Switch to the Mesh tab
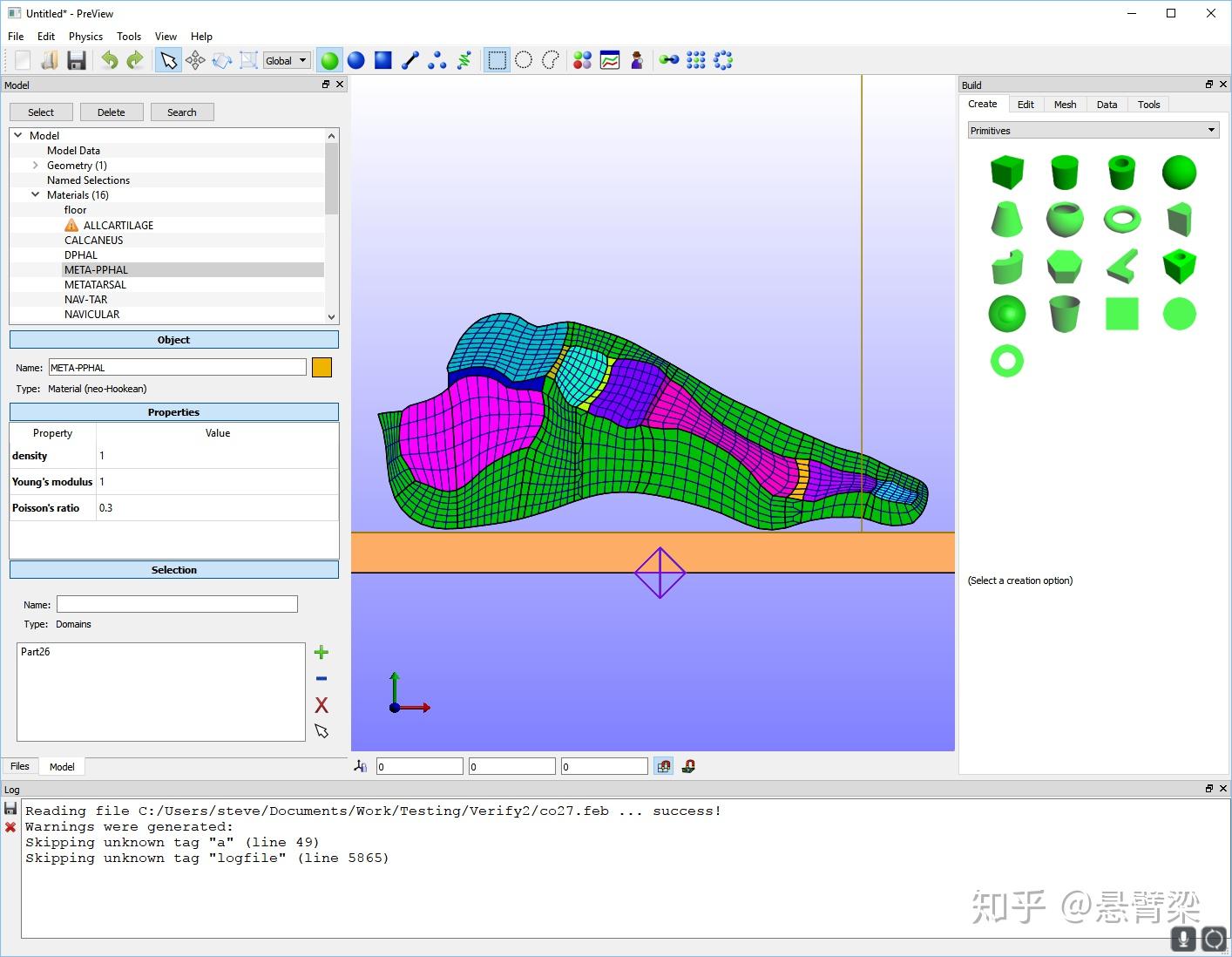Image resolution: width=1232 pixels, height=957 pixels. pyautogui.click(x=1065, y=105)
